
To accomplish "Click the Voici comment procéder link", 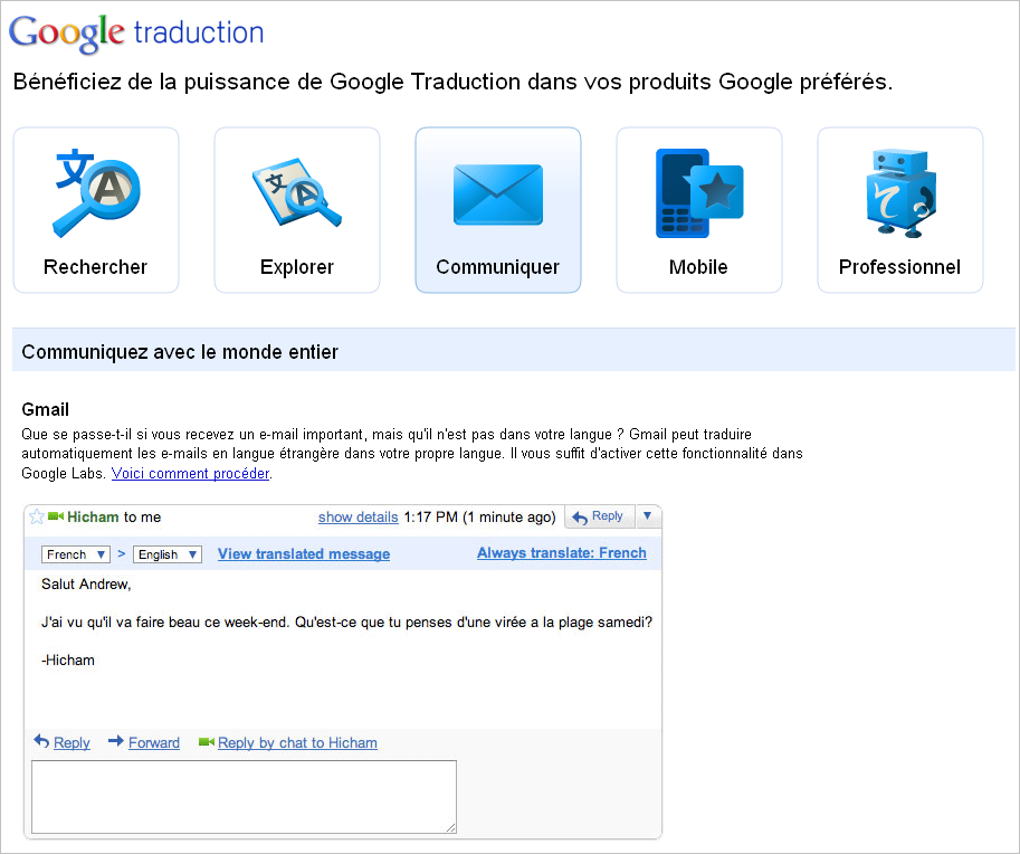I will [191, 474].
